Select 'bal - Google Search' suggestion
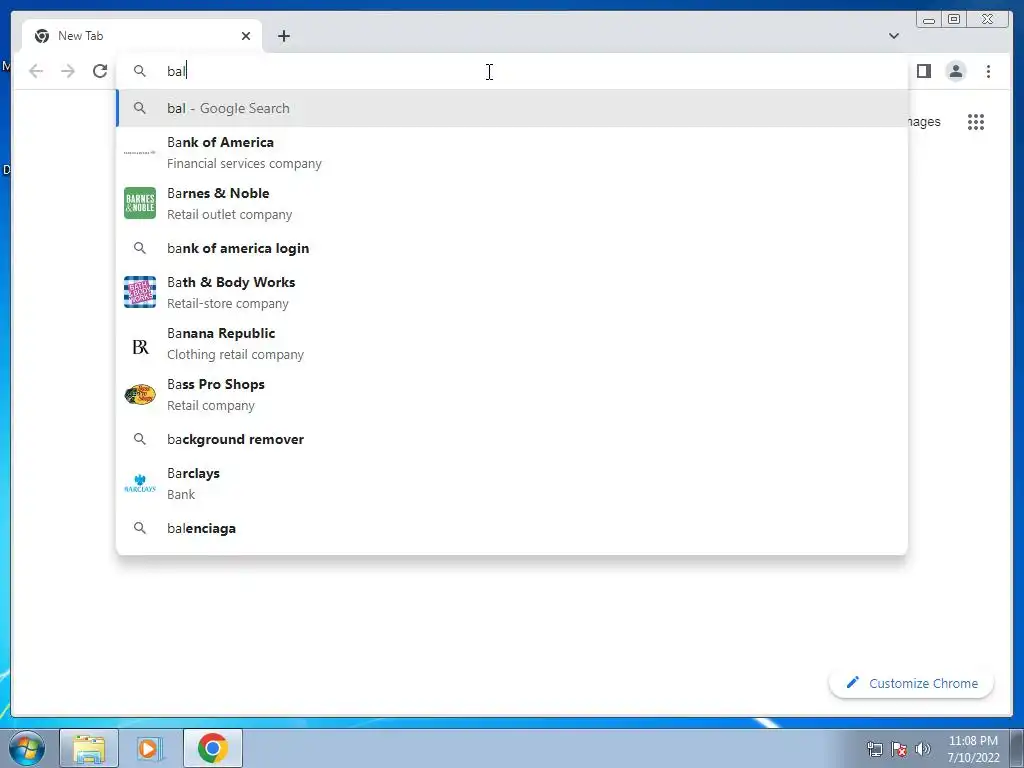1024x768 pixels. click(x=512, y=108)
